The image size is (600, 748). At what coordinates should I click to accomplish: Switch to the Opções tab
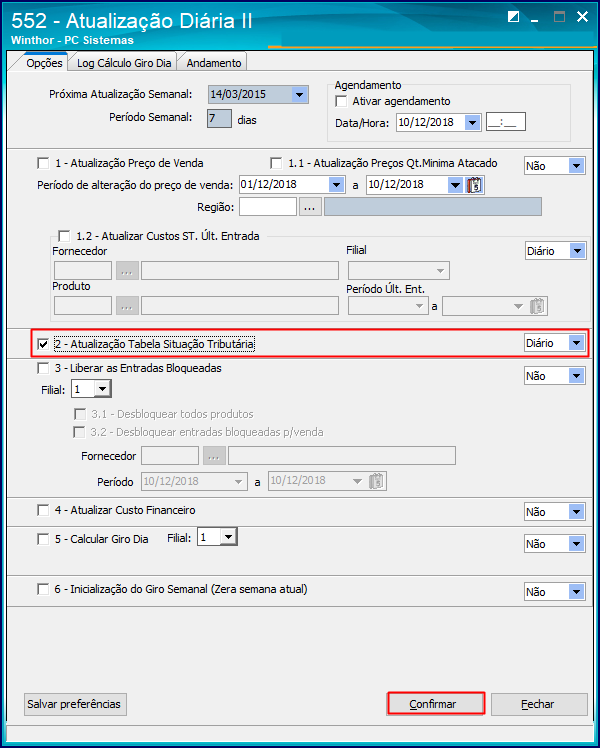pyautogui.click(x=44, y=63)
